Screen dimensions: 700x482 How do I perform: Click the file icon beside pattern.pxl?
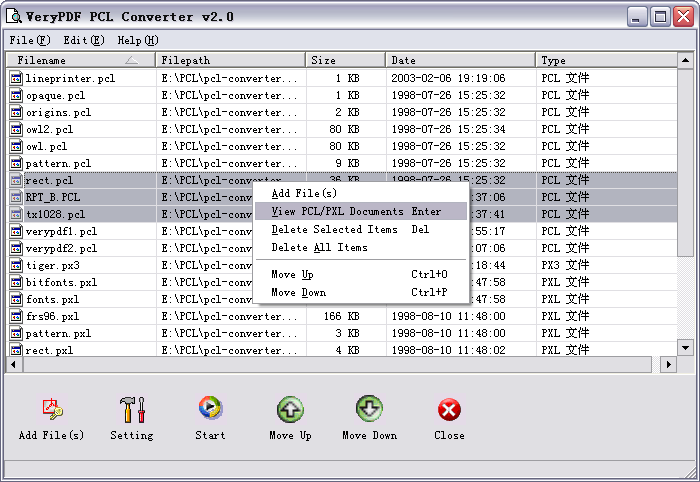point(16,333)
